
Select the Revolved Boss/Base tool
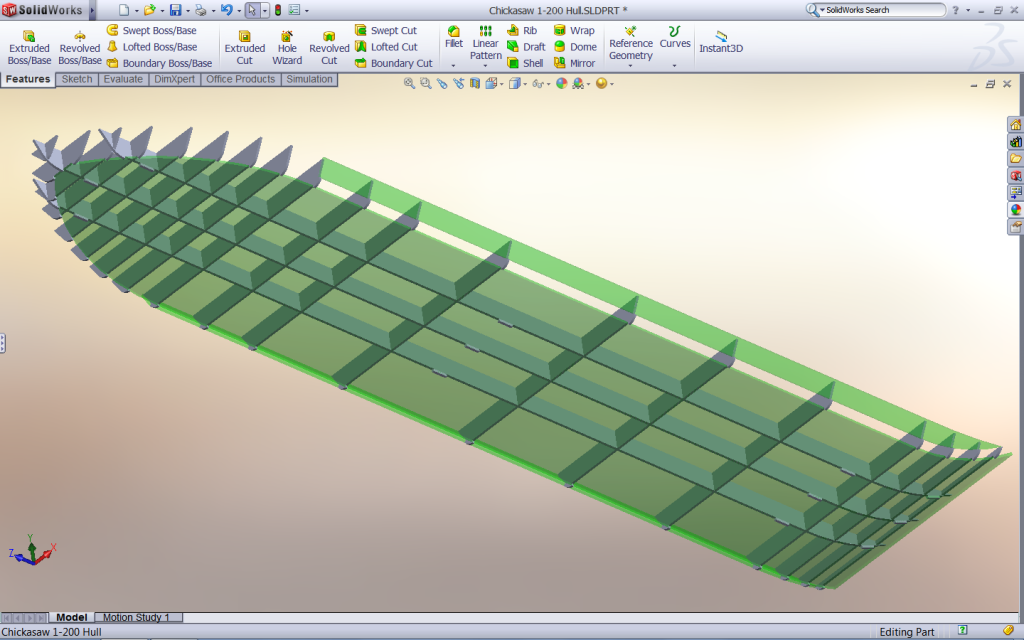coord(80,48)
